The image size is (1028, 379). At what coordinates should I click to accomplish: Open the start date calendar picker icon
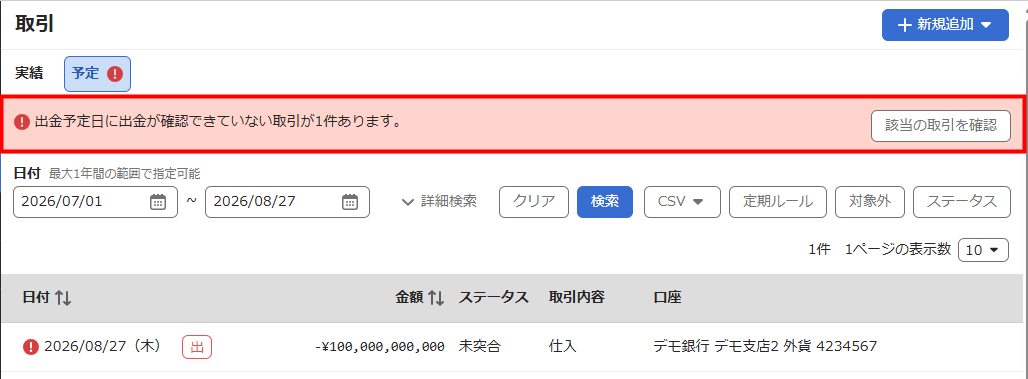pyautogui.click(x=158, y=202)
